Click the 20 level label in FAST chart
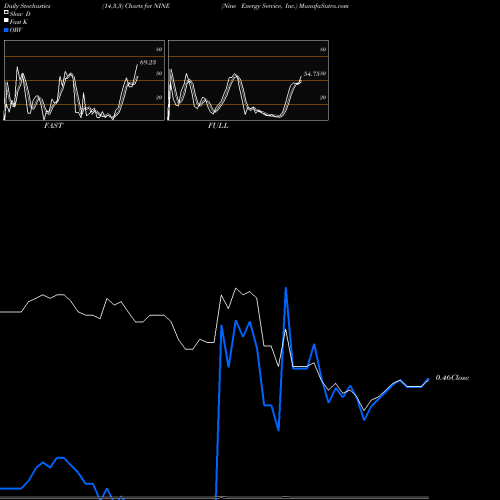The width and height of the screenshot is (500, 500). click(159, 97)
